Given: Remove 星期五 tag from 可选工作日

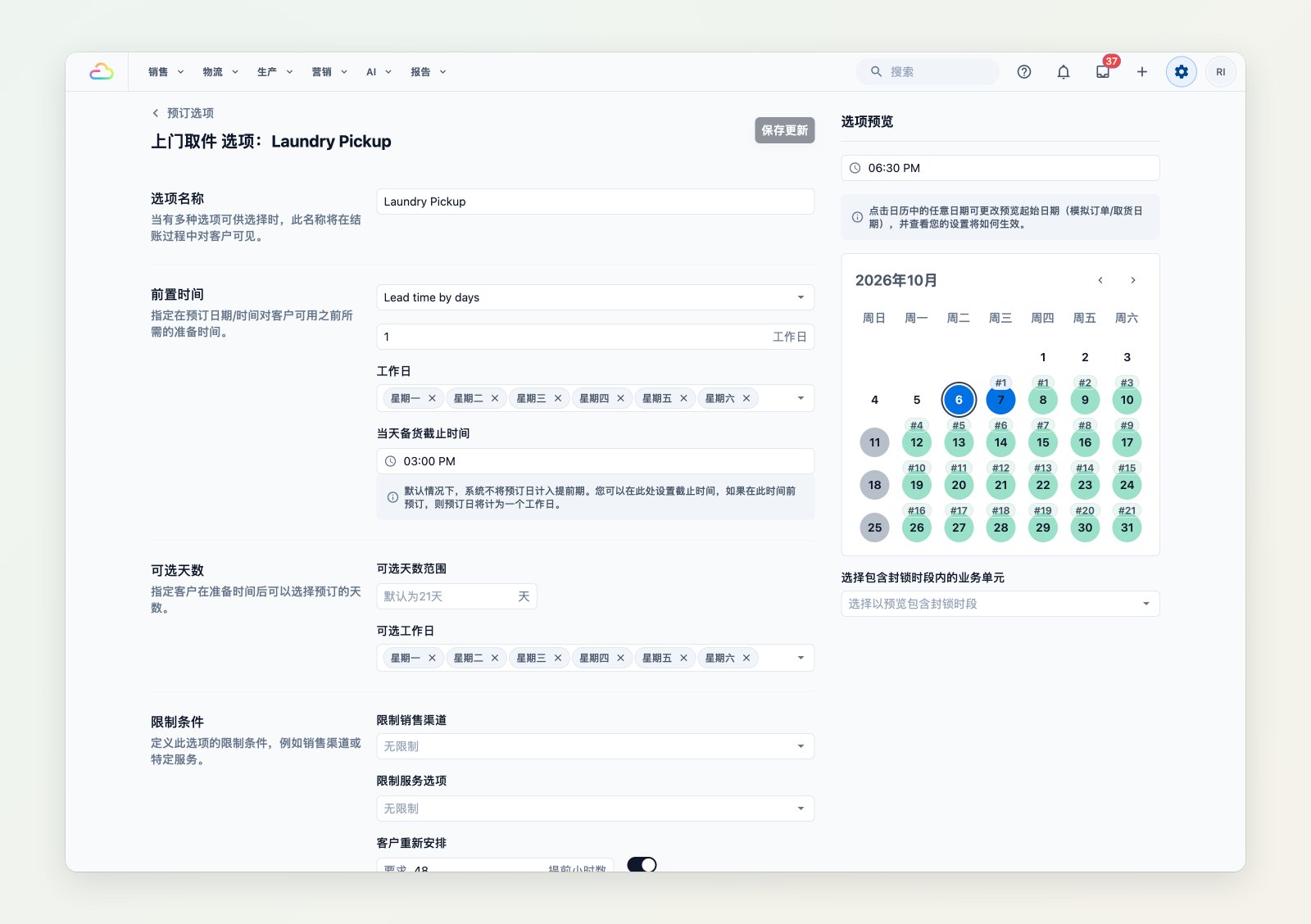Looking at the screenshot, I should coord(683,658).
